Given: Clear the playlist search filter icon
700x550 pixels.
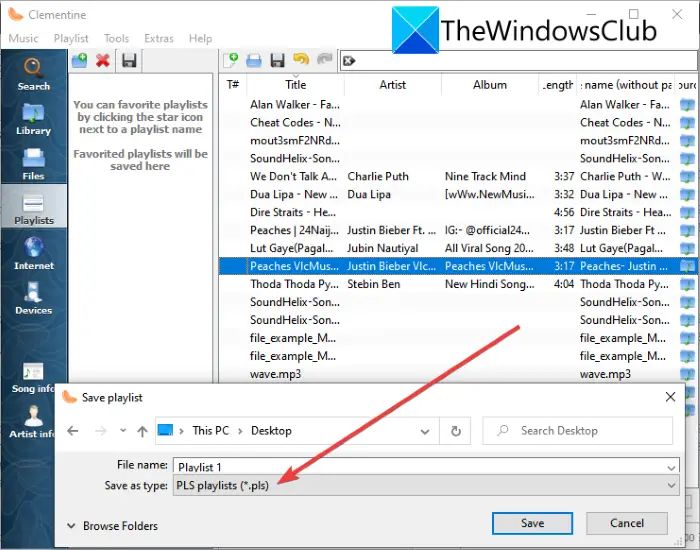Looking at the screenshot, I should coord(349,61).
